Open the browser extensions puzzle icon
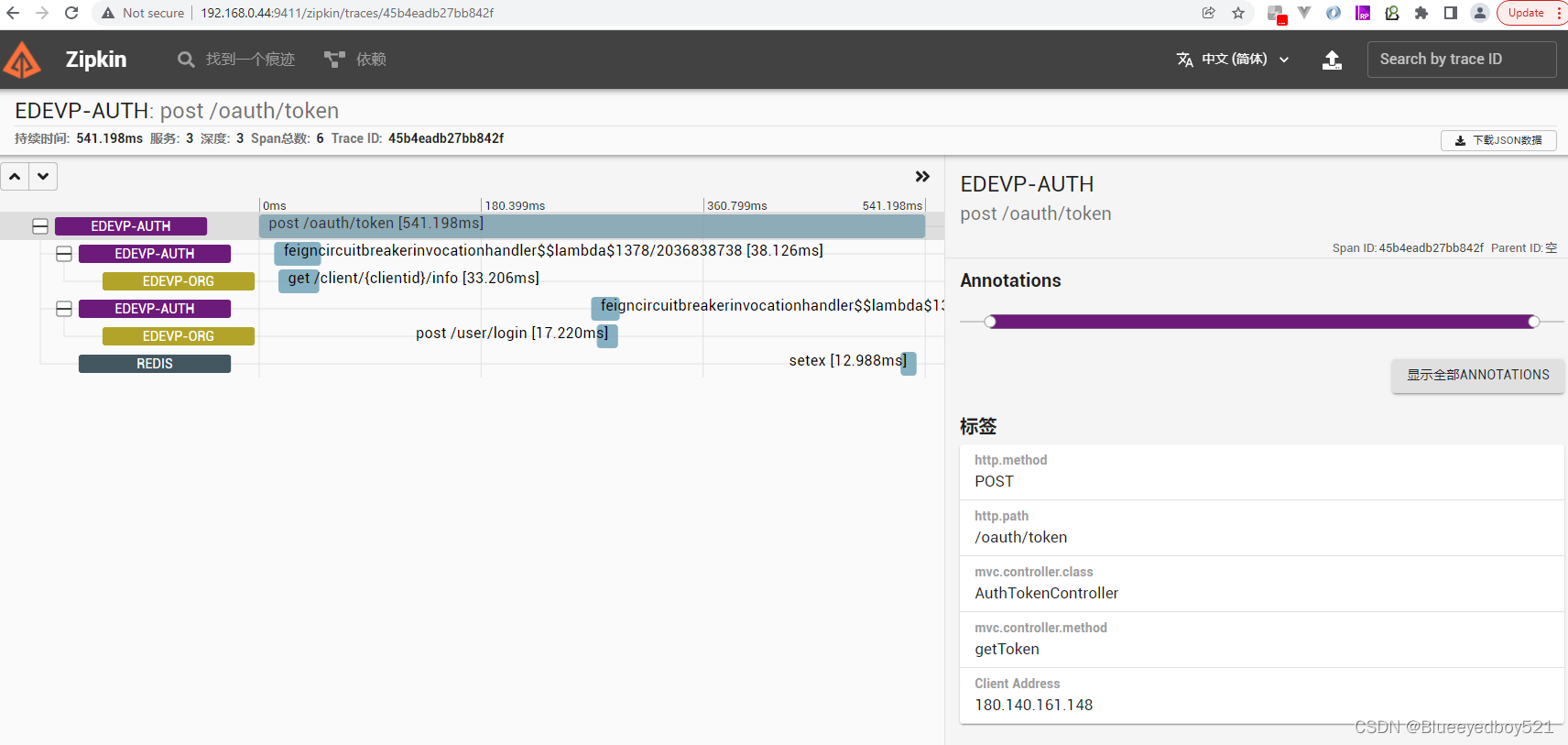 pyautogui.click(x=1421, y=13)
